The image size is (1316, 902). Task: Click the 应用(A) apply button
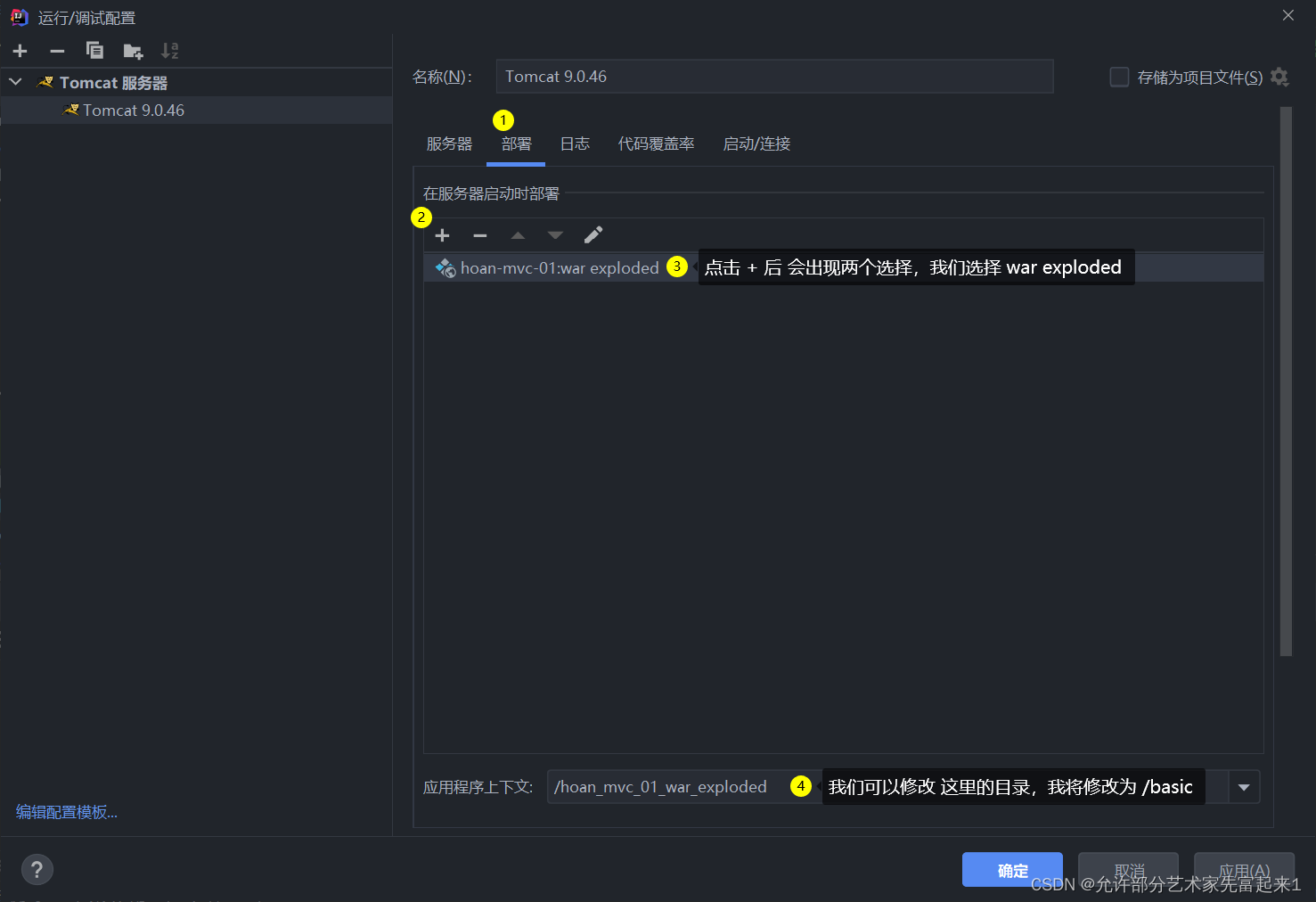click(x=1245, y=870)
